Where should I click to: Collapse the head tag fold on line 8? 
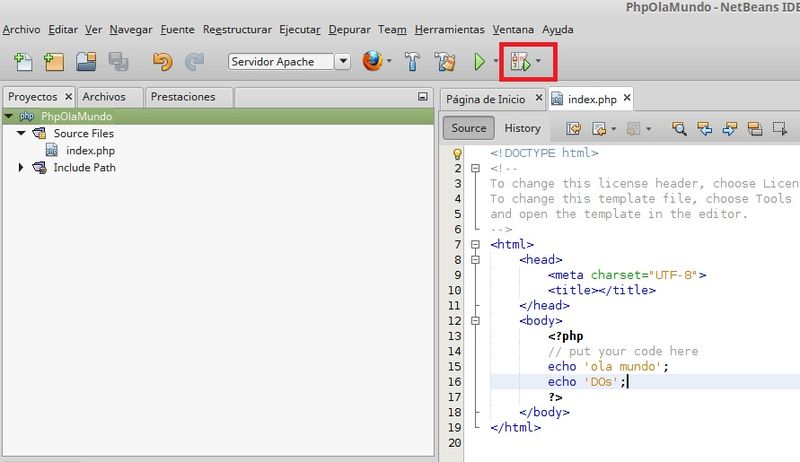click(476, 260)
